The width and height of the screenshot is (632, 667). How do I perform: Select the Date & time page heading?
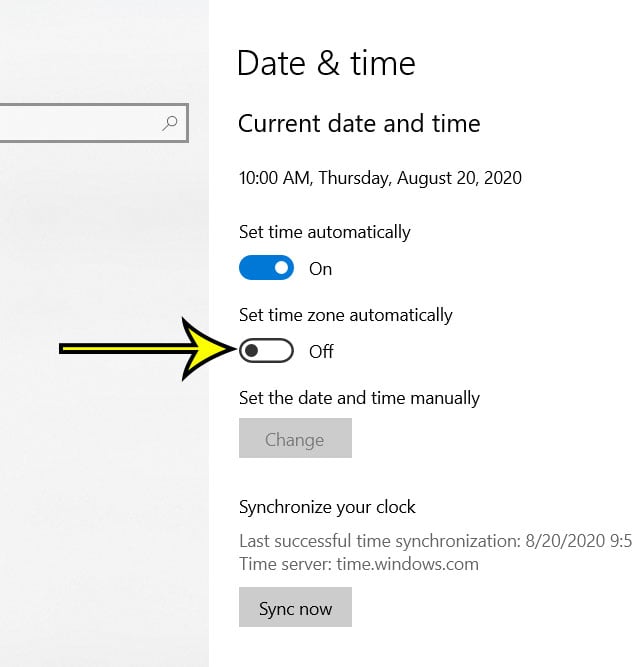pyautogui.click(x=326, y=63)
